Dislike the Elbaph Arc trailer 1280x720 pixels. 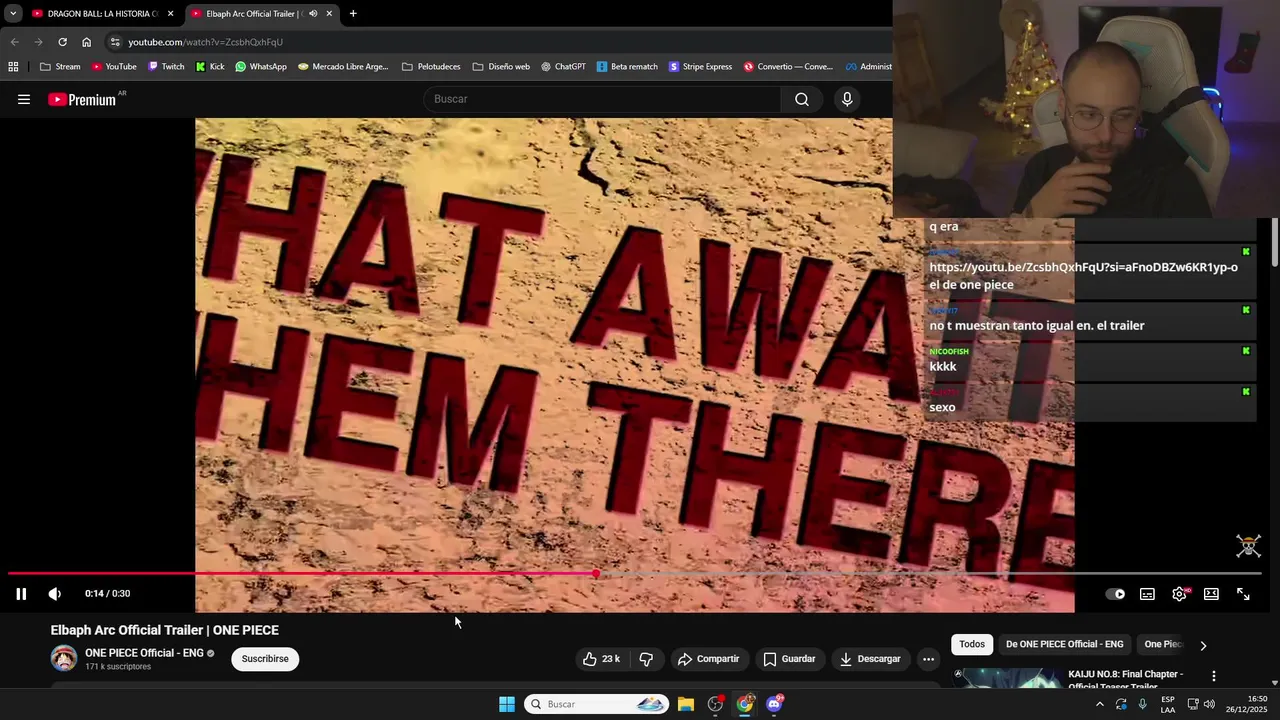[x=646, y=659]
